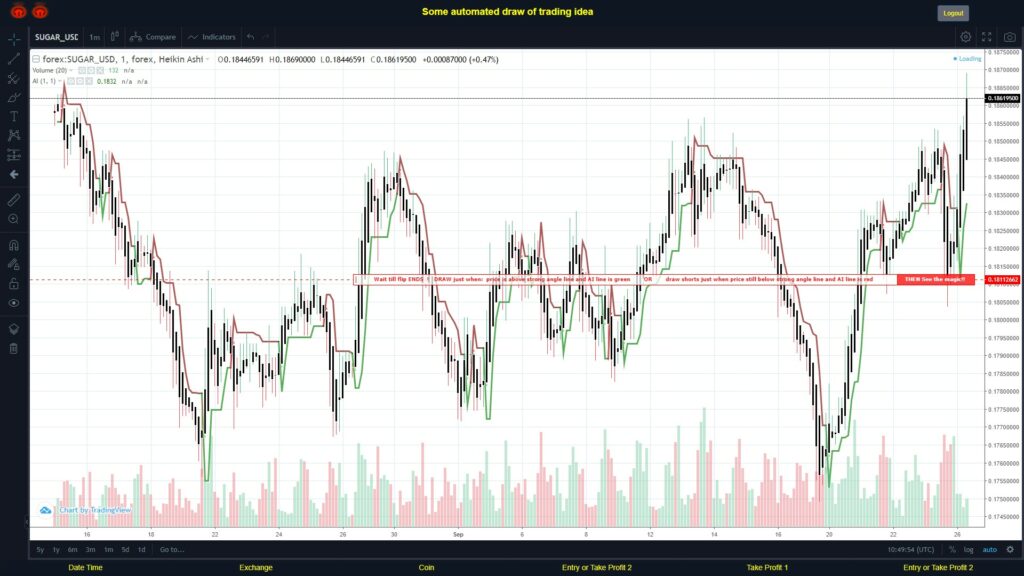Image resolution: width=1024 pixels, height=576 pixels.
Task: Open the Go to... date selector
Action: (172, 549)
